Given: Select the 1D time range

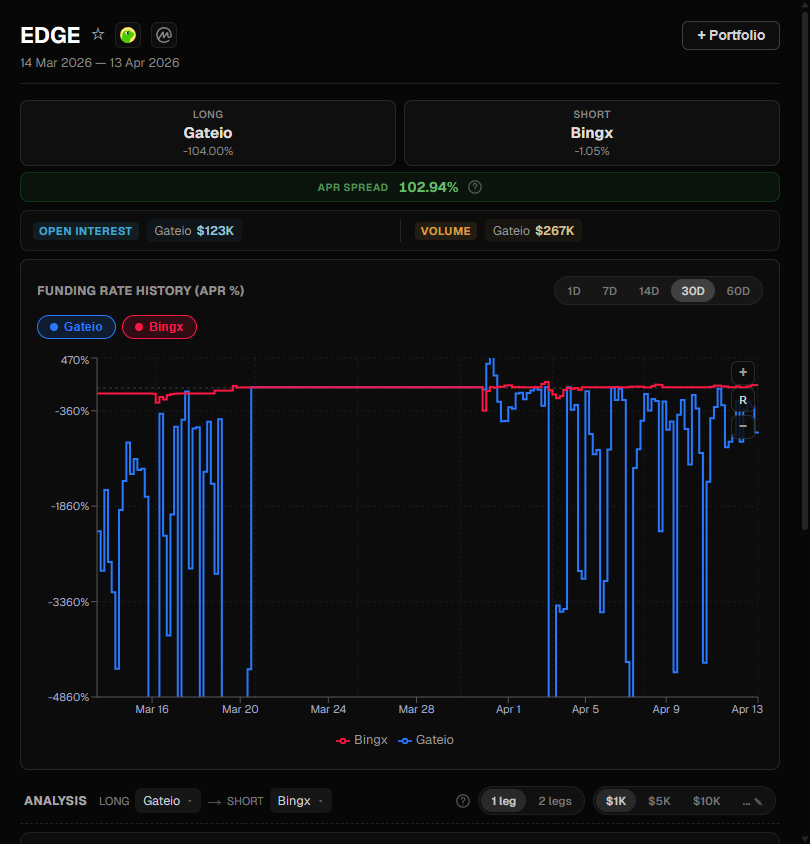Looking at the screenshot, I should click(574, 291).
